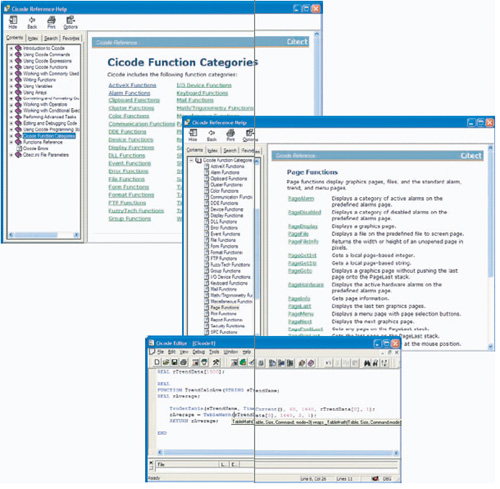Click Print icon in back help window
Screen dimensions: 500x489
[x=51, y=20]
